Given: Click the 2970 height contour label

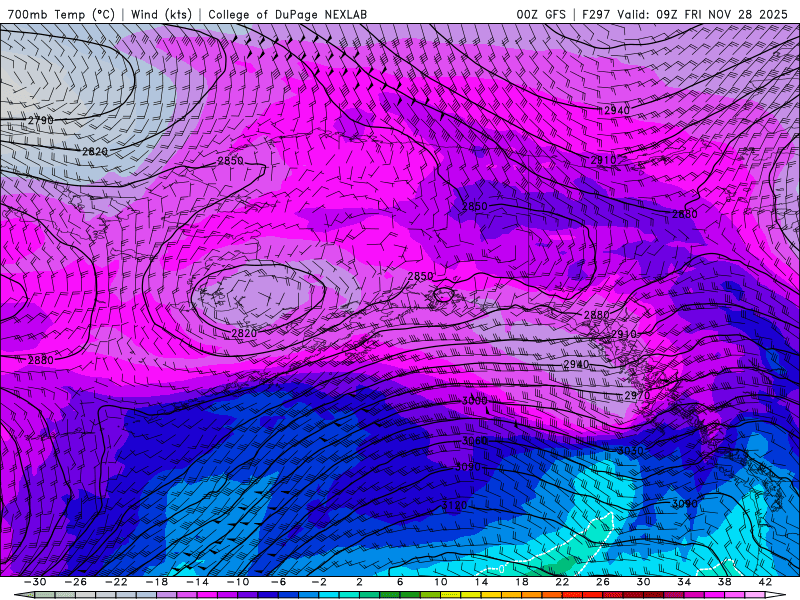Looking at the screenshot, I should click(637, 395).
